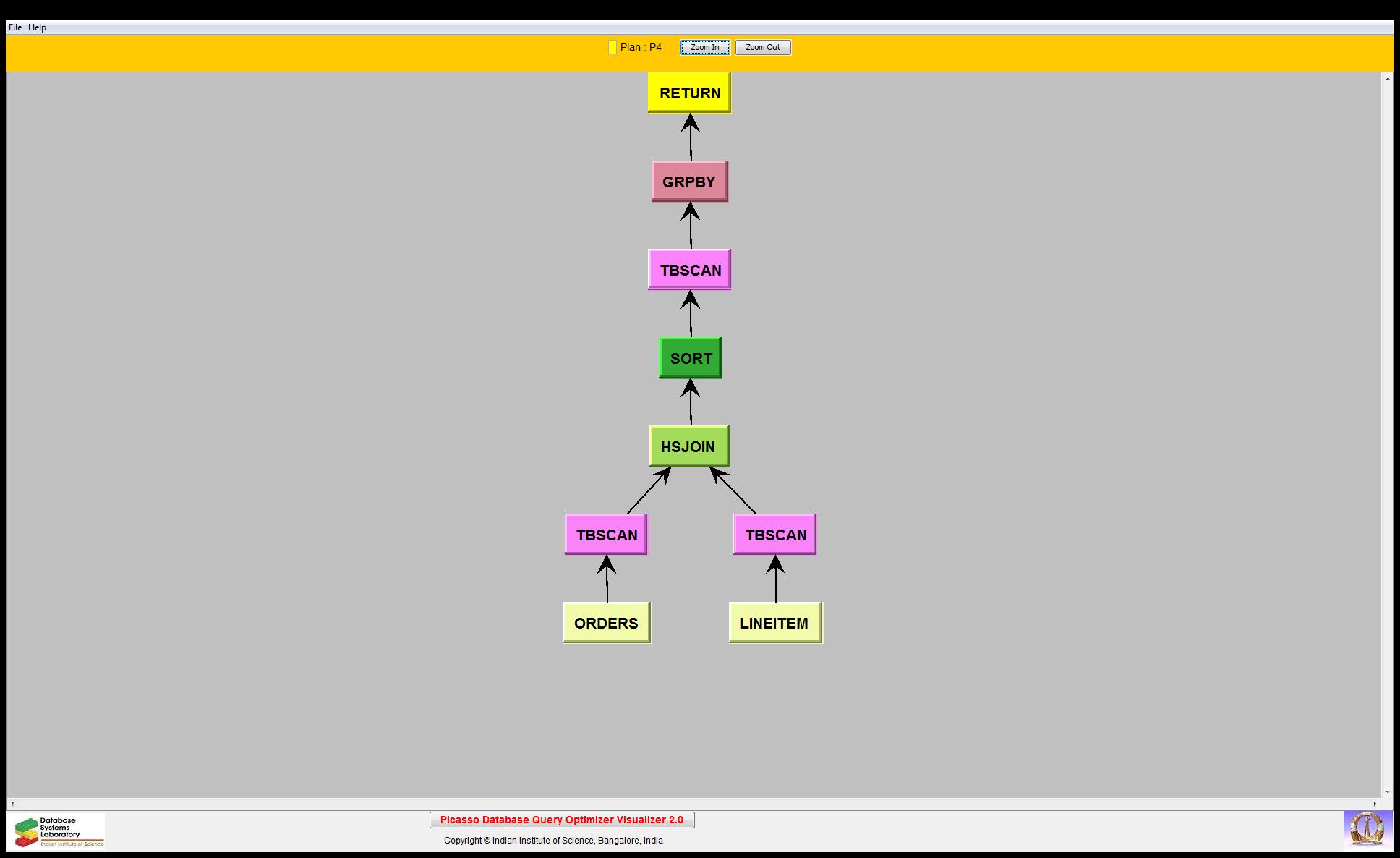This screenshot has width=1400, height=858.
Task: Open the File menu
Action: click(15, 27)
